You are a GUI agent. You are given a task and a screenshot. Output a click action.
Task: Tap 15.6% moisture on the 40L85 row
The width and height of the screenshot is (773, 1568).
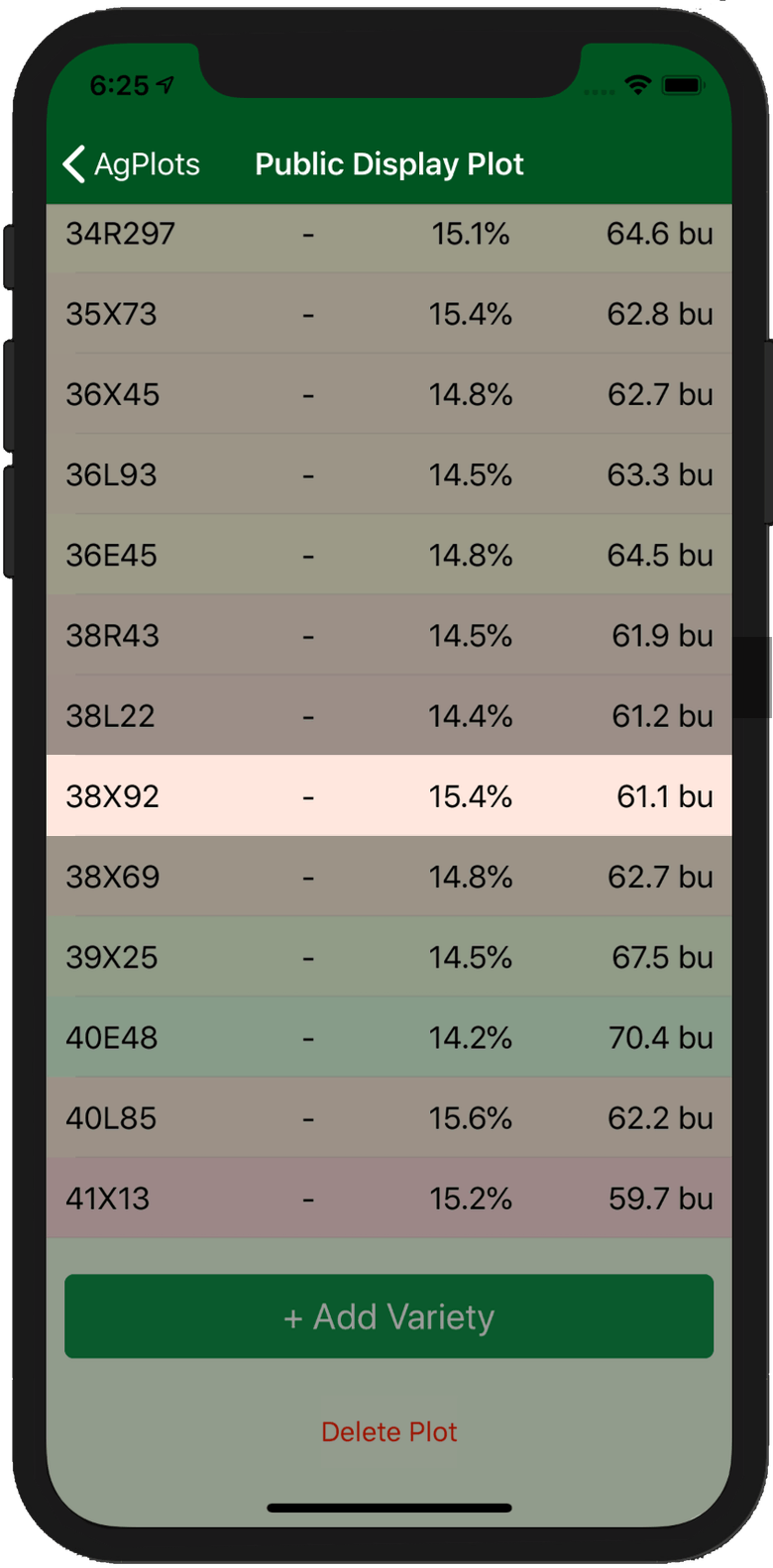(471, 1118)
